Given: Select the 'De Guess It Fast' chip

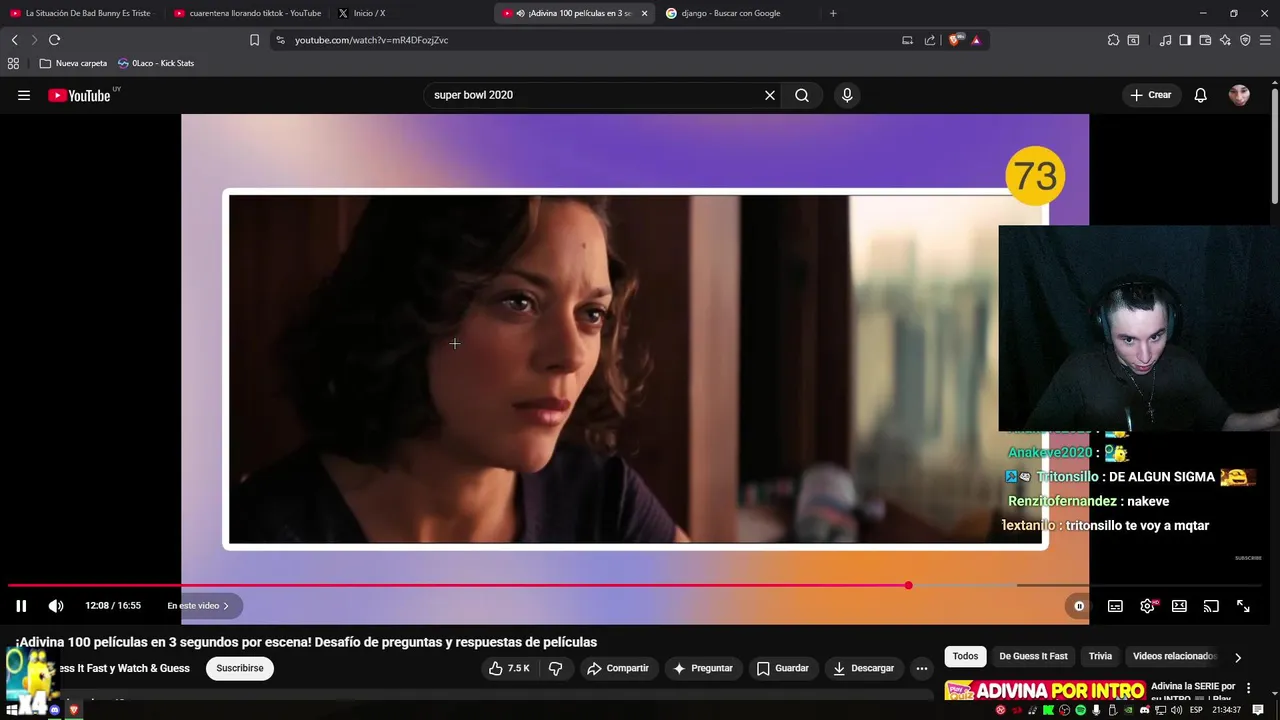Looking at the screenshot, I should [1033, 656].
